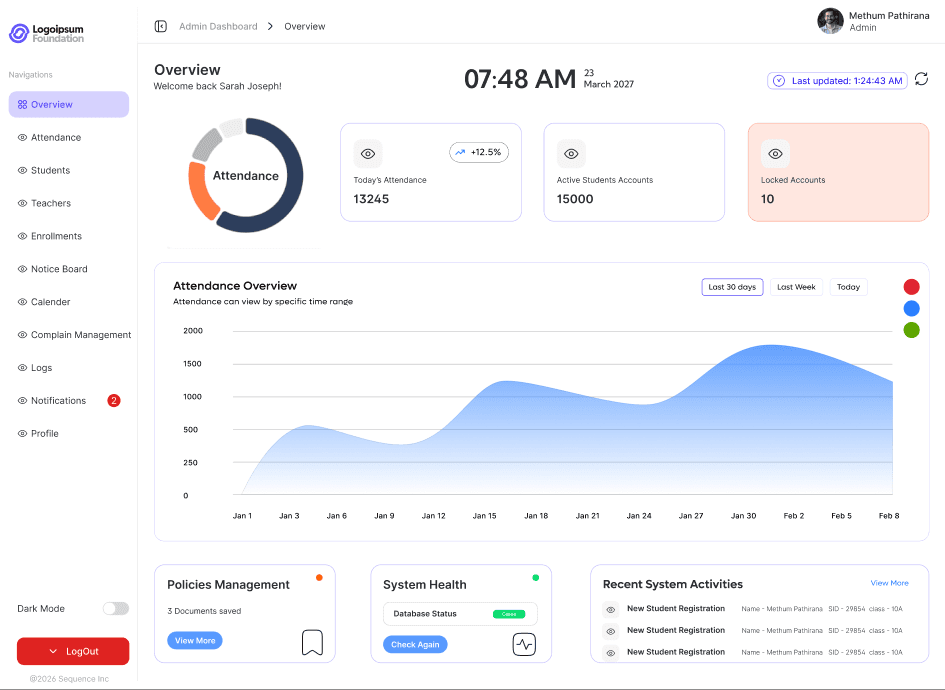Click the pulse monitor icon in System Health
945x690 pixels.
click(x=524, y=644)
